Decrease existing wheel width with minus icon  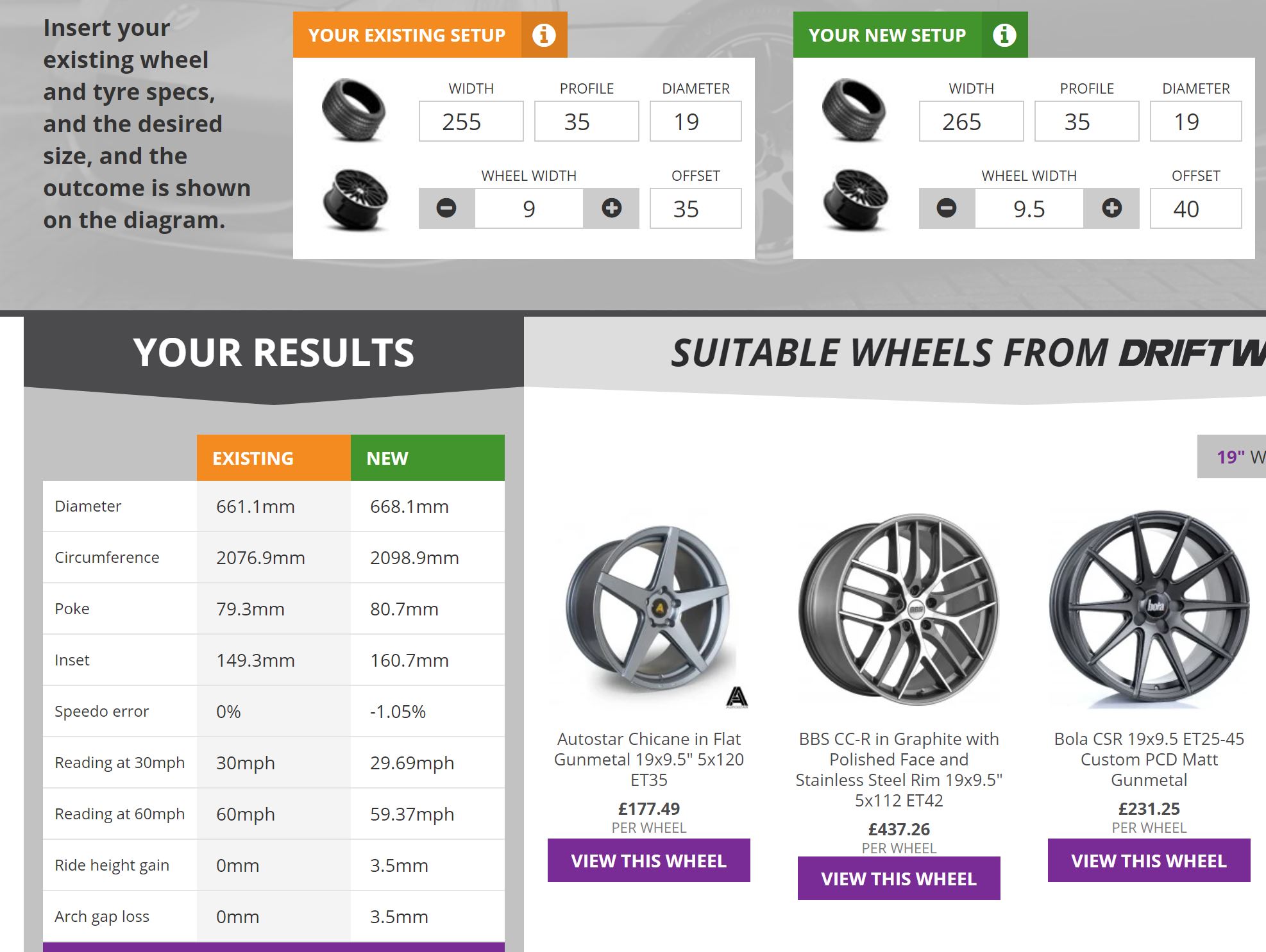click(x=446, y=208)
